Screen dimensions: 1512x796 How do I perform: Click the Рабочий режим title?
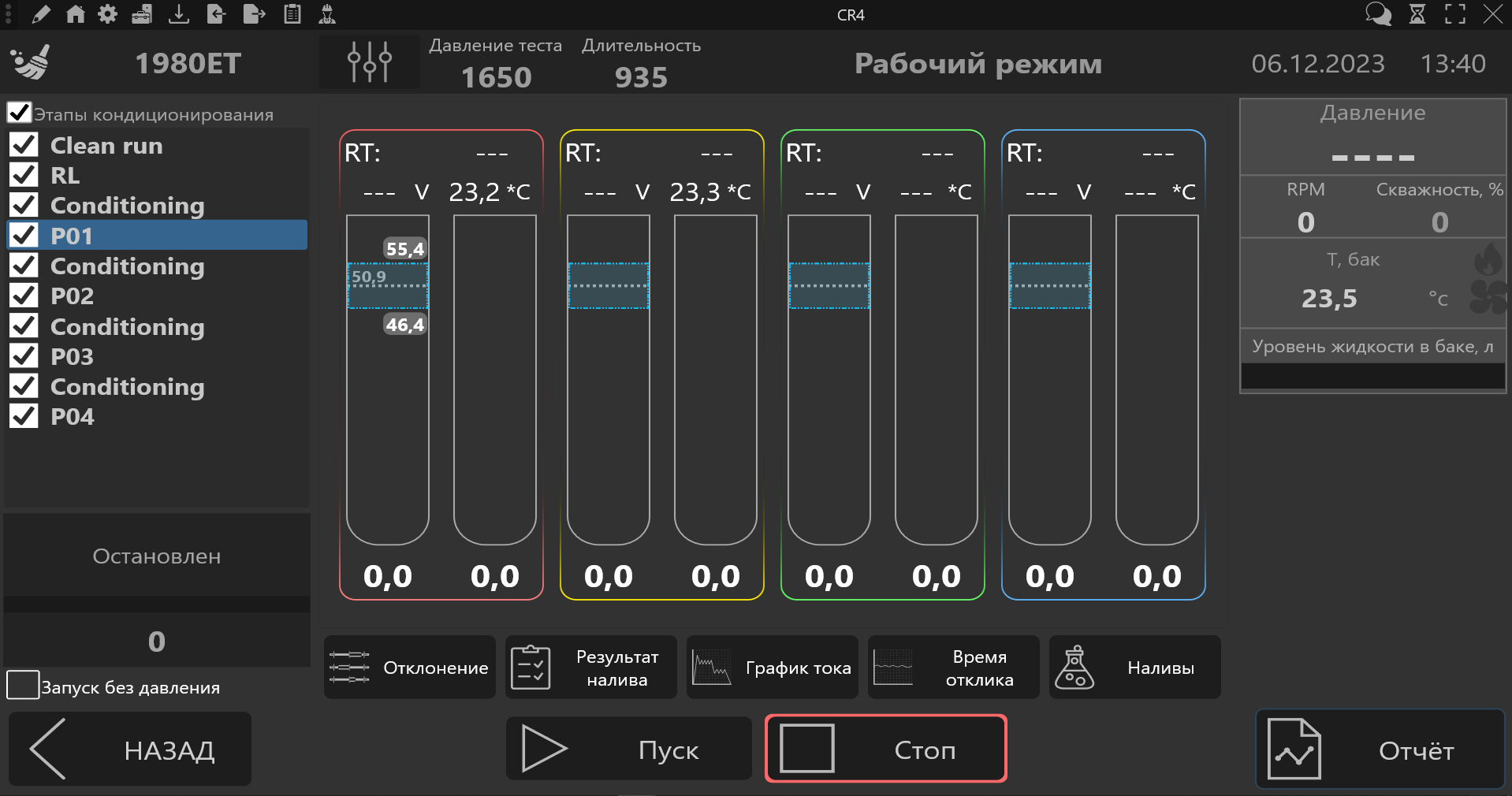click(x=978, y=63)
